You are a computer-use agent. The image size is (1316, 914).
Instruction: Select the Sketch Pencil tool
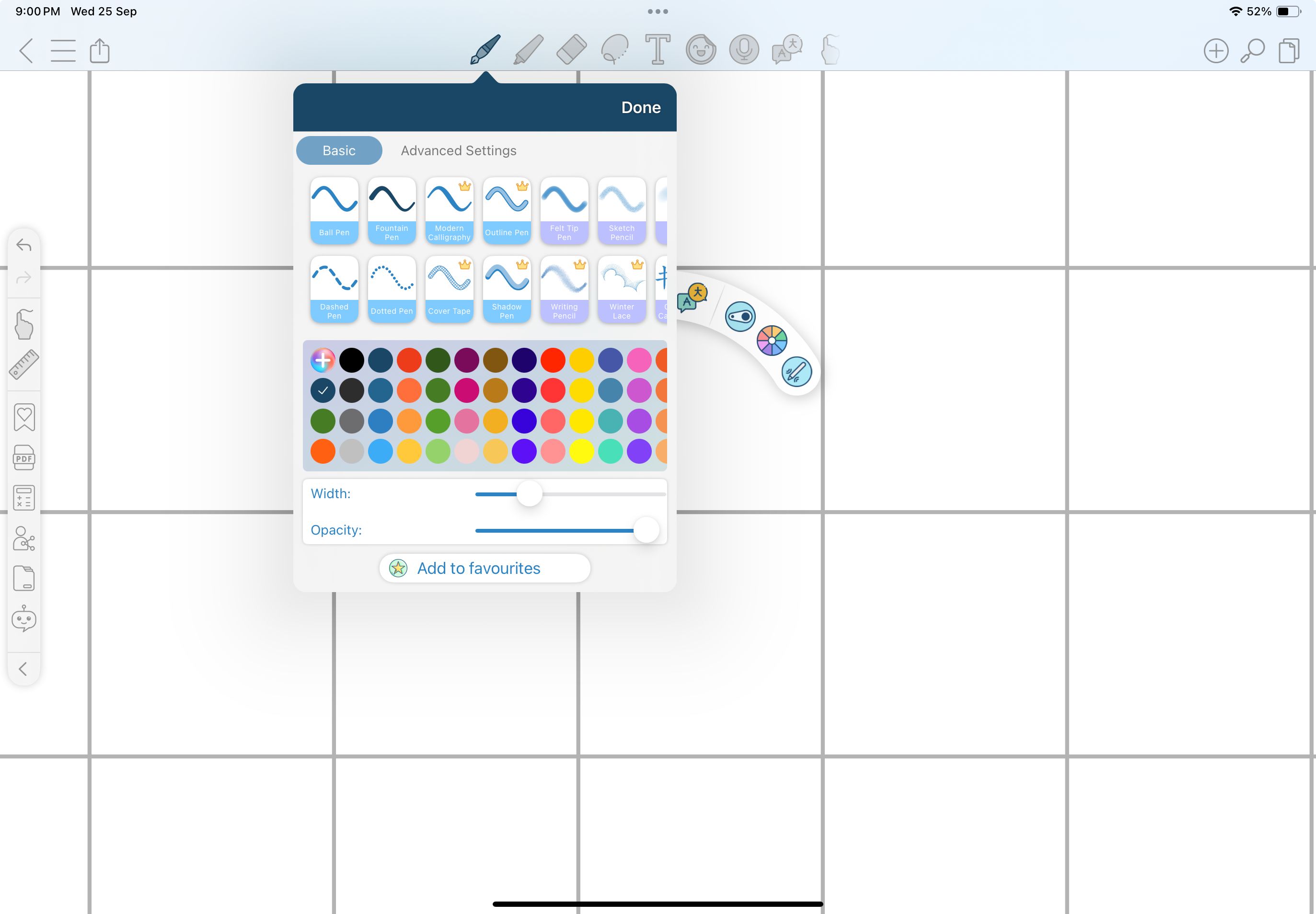pos(621,207)
